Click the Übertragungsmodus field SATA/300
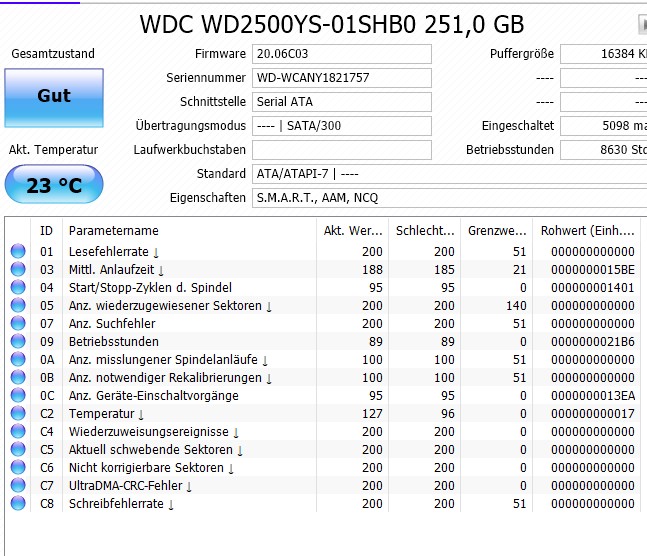Screen dimensions: 647x556 (342, 126)
